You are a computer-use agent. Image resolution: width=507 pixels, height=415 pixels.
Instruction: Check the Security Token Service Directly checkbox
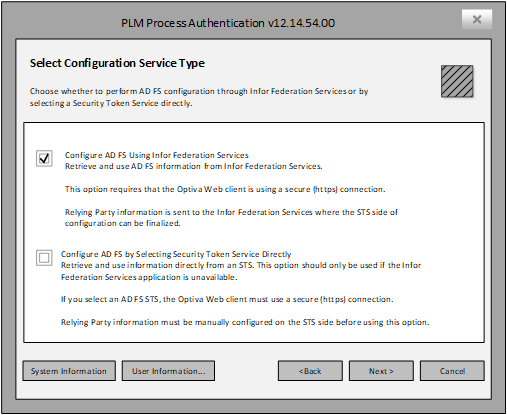pyautogui.click(x=44, y=258)
